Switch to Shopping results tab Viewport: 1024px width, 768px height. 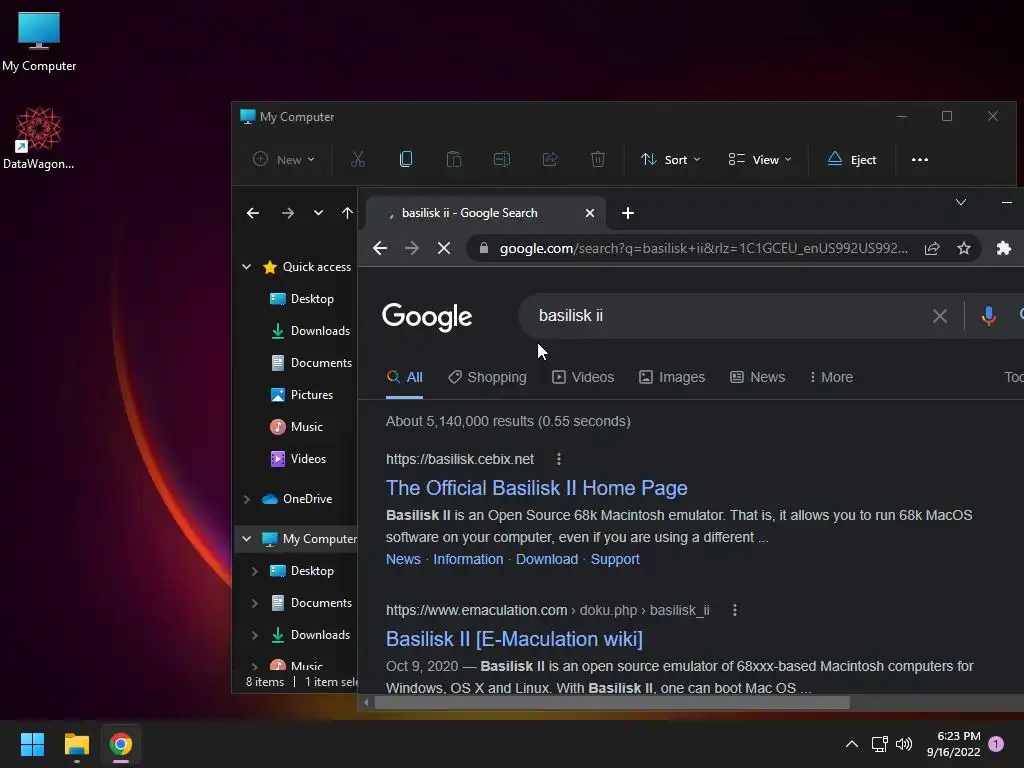tap(487, 377)
